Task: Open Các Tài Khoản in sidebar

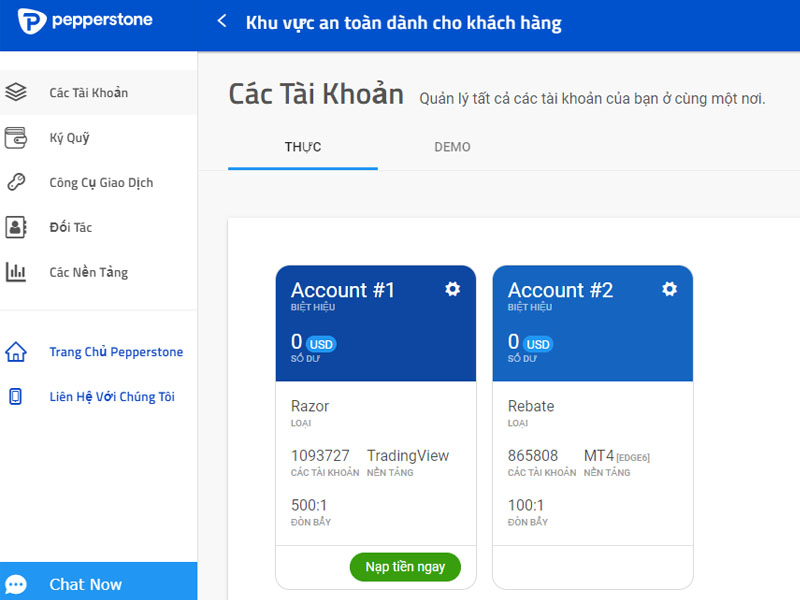Action: tap(98, 92)
